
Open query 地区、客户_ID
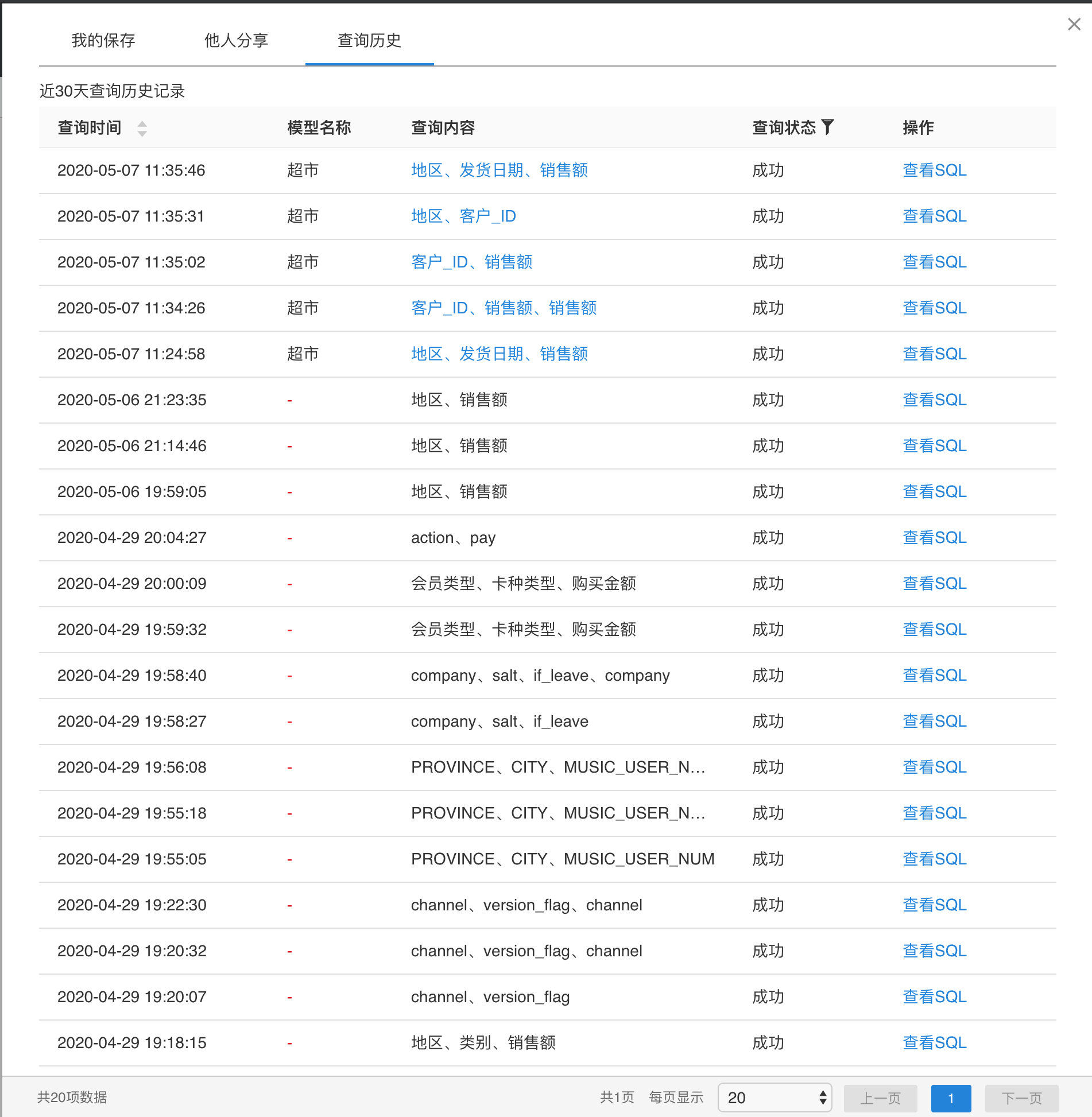point(463,216)
